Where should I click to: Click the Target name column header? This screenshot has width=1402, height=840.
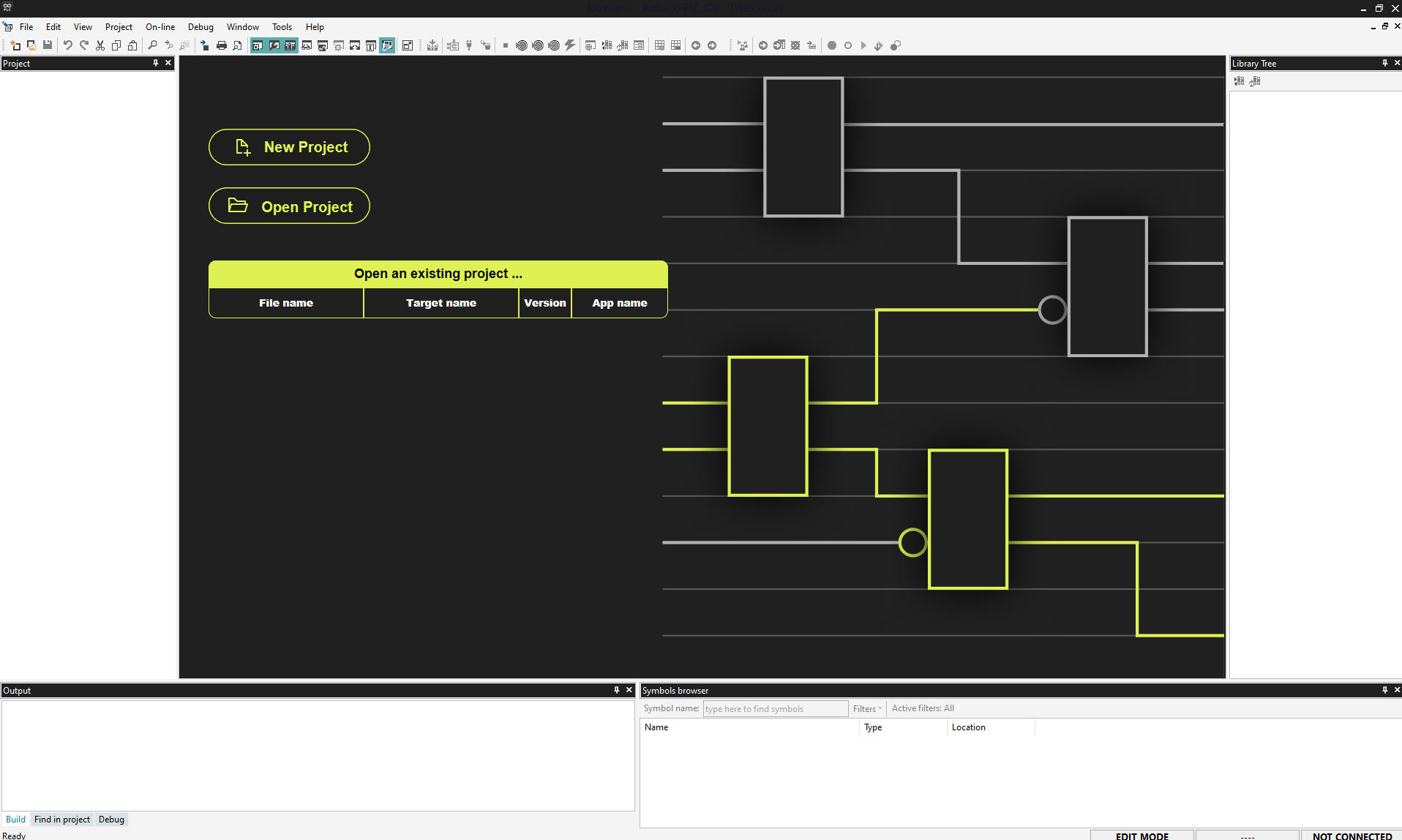[441, 303]
